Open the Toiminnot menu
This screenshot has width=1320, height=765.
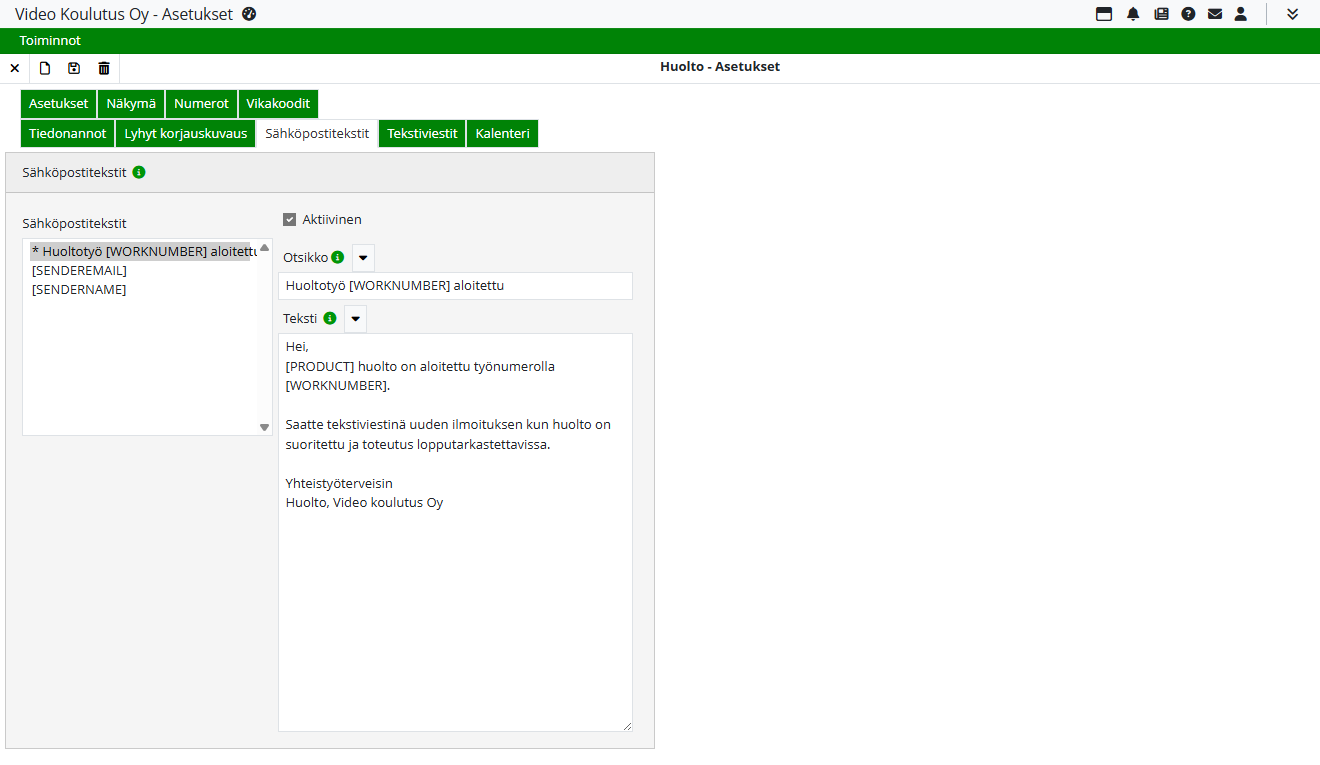point(50,41)
